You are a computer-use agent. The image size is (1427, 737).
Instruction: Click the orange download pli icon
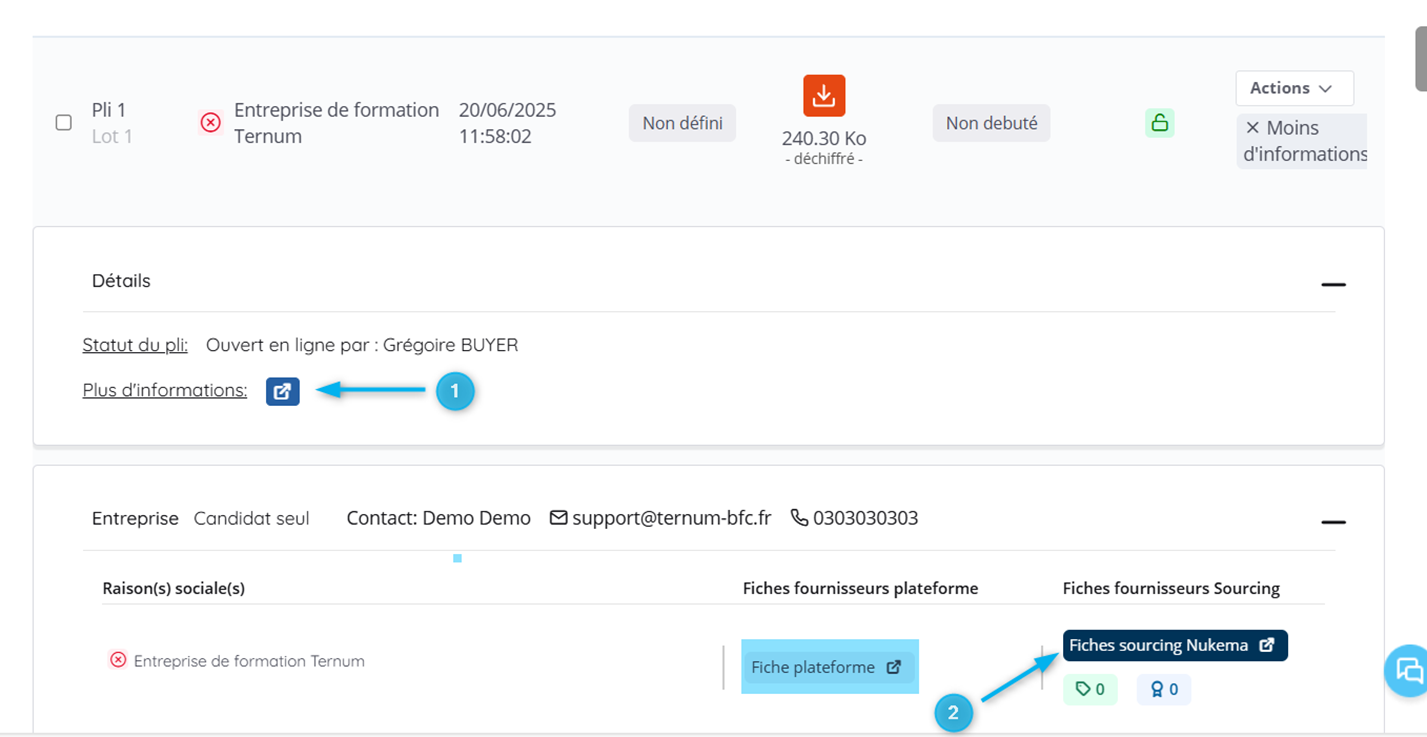[x=824, y=96]
